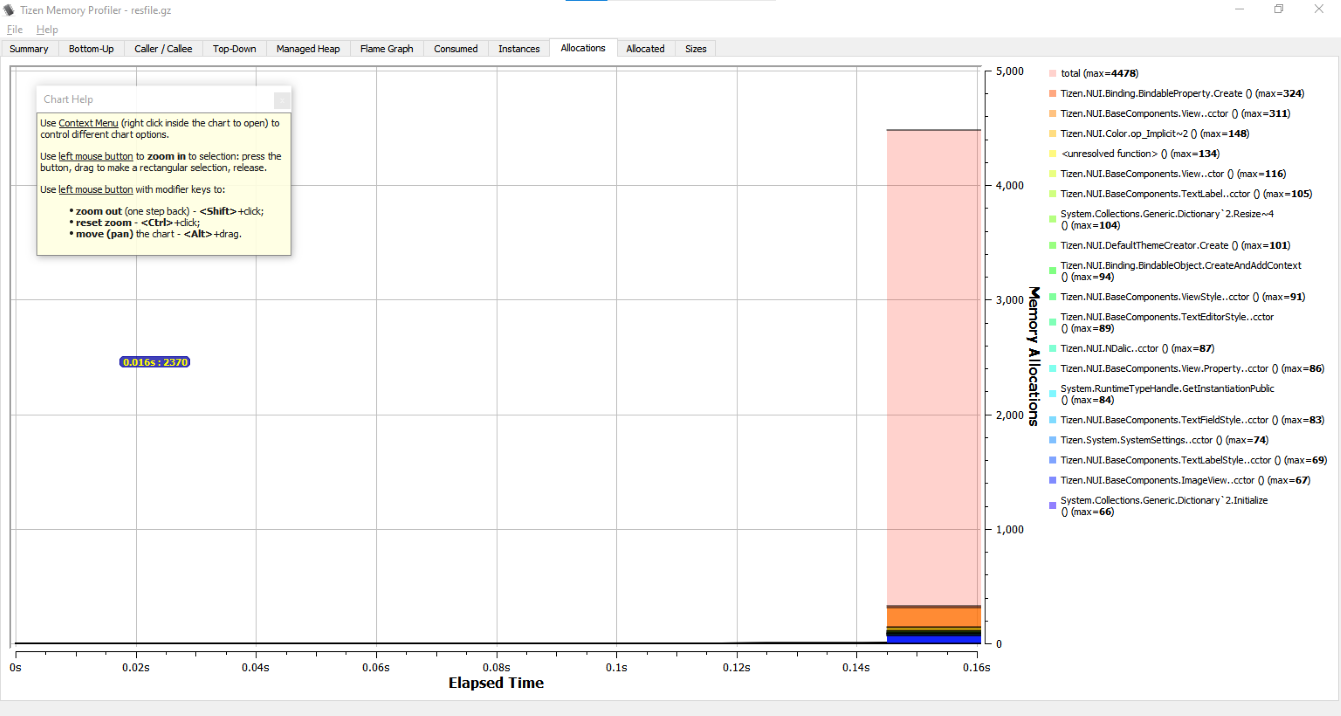Screen dimensions: 1341x716
Task: Close the Chart Help popup
Action: point(282,100)
